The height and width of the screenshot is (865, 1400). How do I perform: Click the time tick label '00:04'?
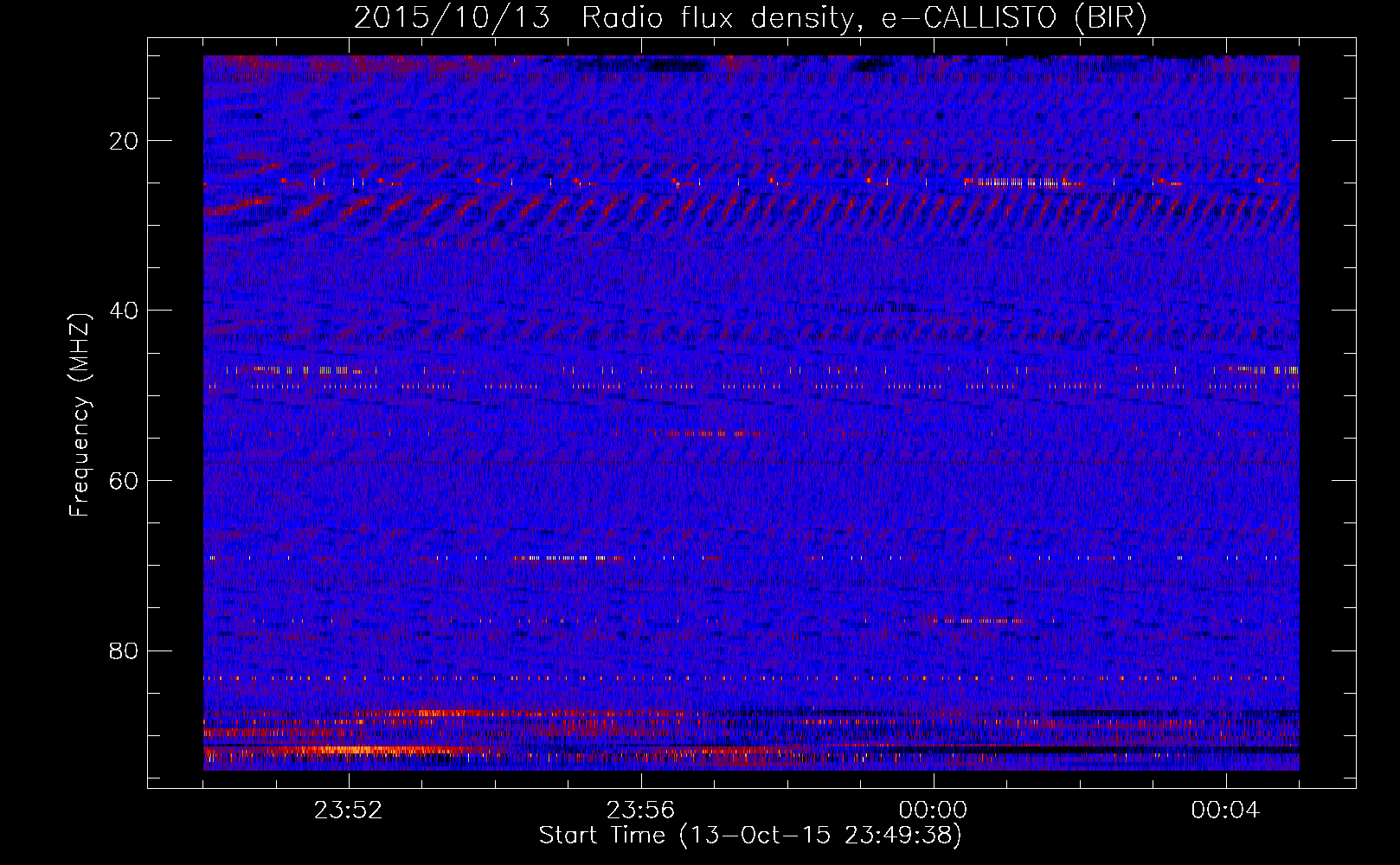tap(1226, 811)
